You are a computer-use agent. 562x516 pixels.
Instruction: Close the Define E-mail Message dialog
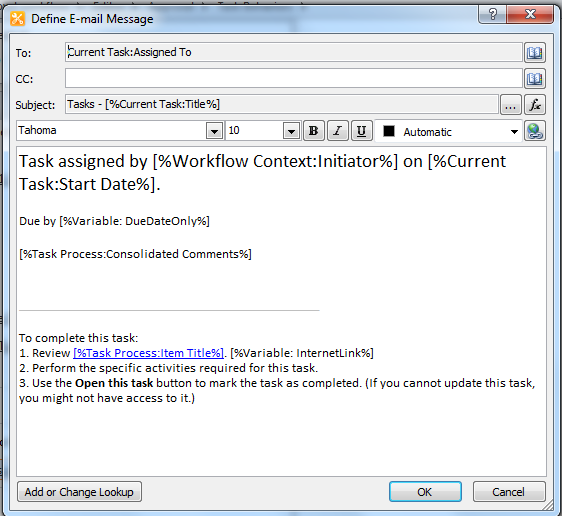(530, 14)
